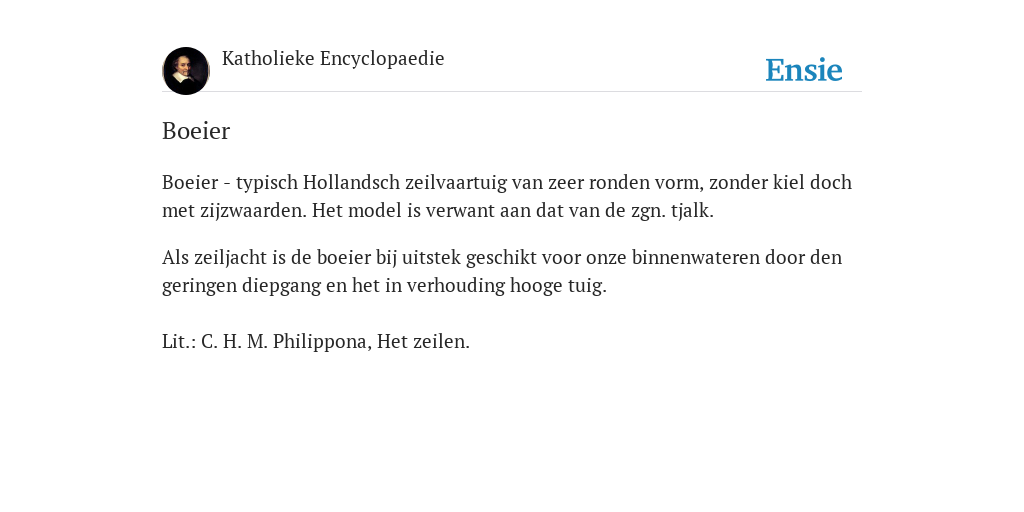The height and width of the screenshot is (512, 1024).
Task: Open the Ensie logo link
Action: 804,70
